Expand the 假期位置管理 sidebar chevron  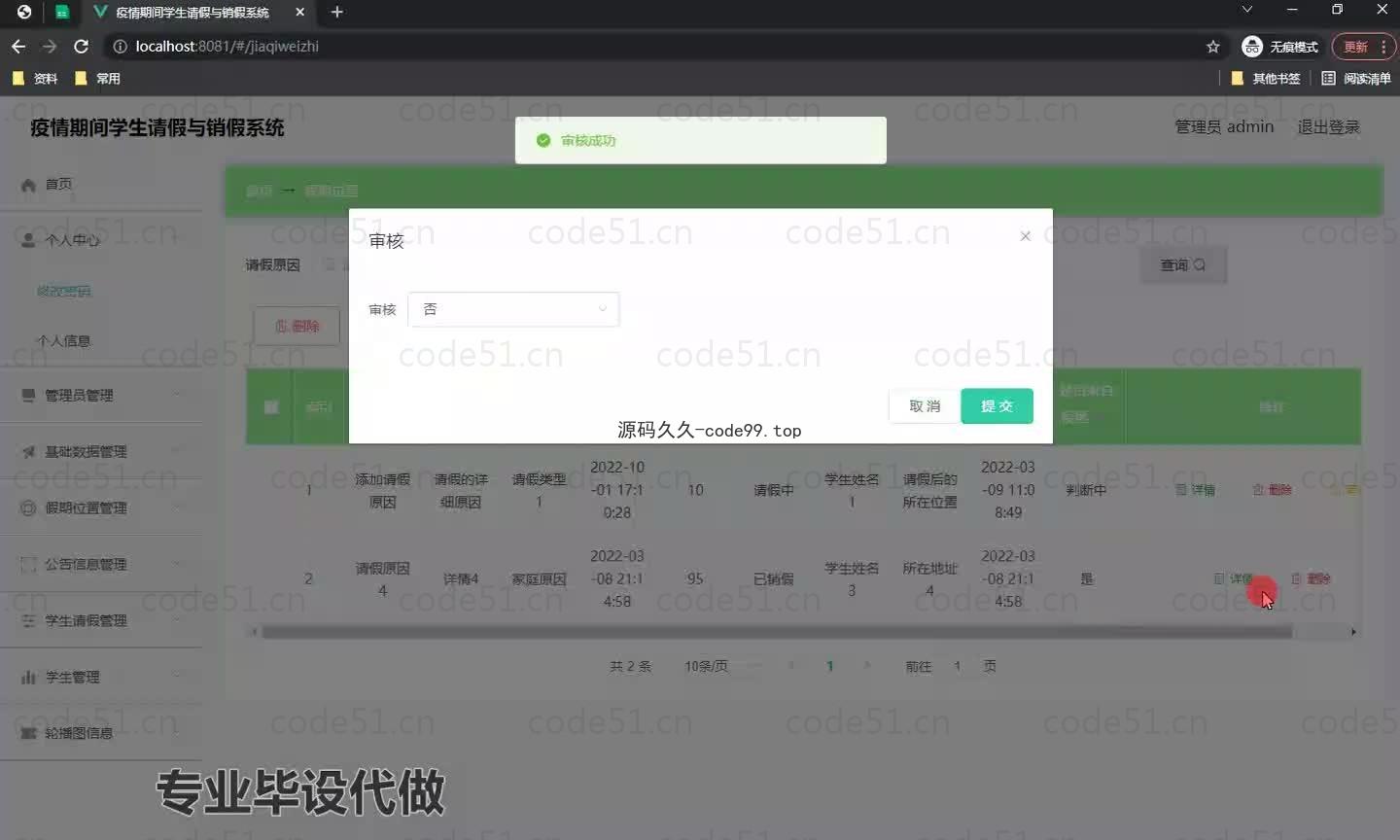177,507
